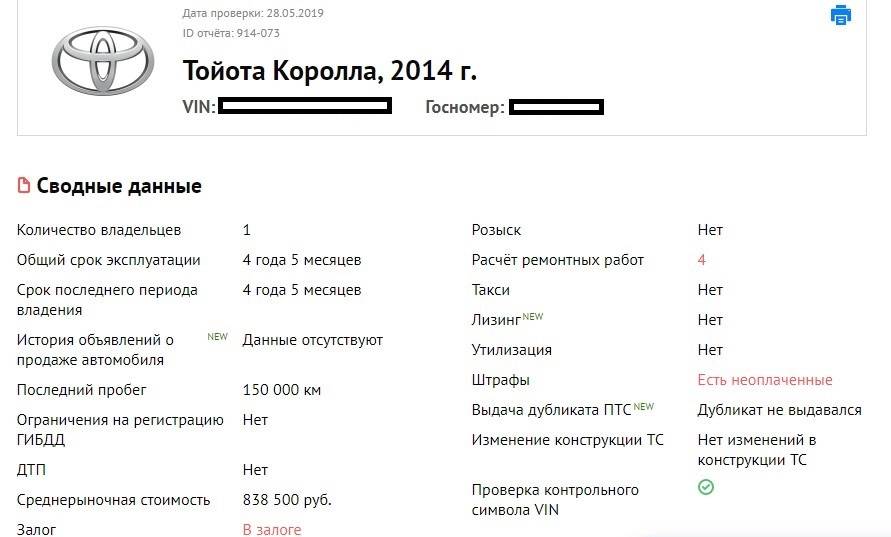Open the Есть неоплаченные fines link
This screenshot has height=537, width=891.
coord(765,380)
